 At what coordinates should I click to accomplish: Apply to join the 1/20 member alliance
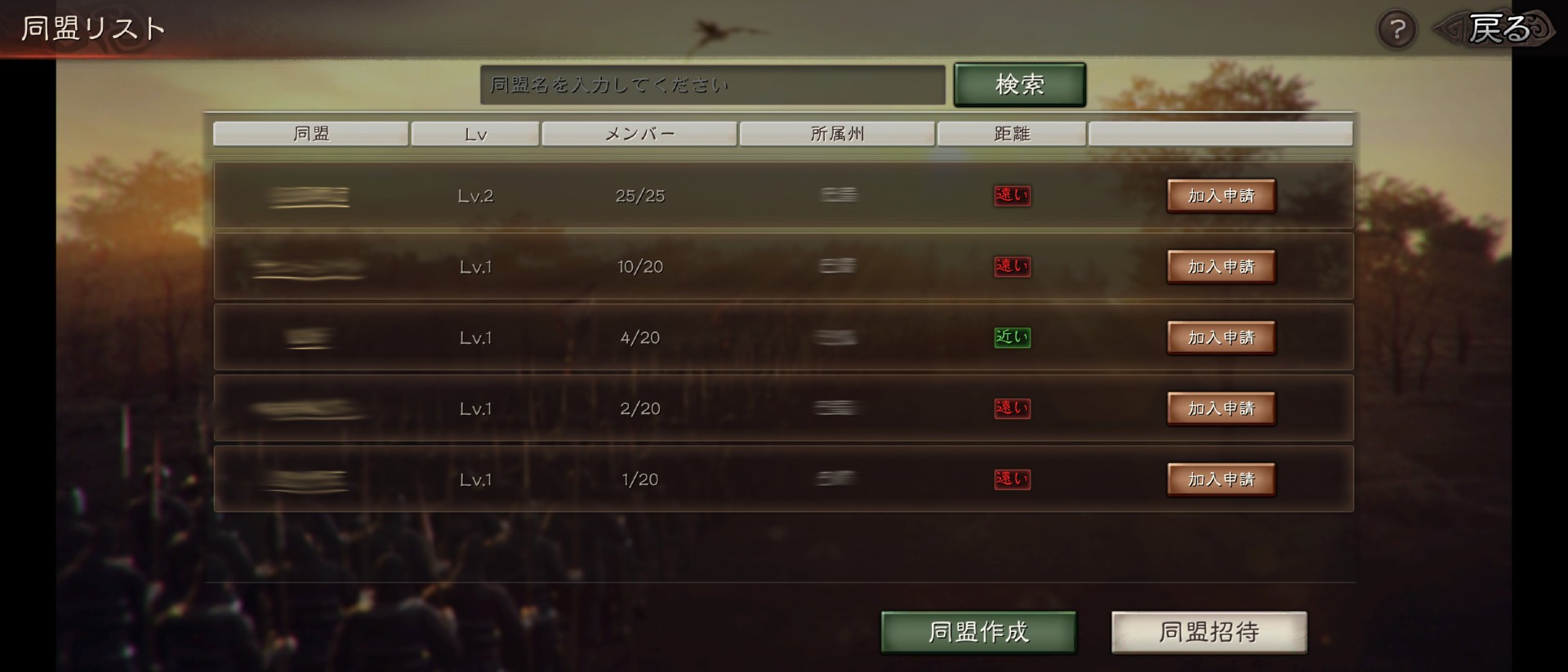coord(1221,479)
